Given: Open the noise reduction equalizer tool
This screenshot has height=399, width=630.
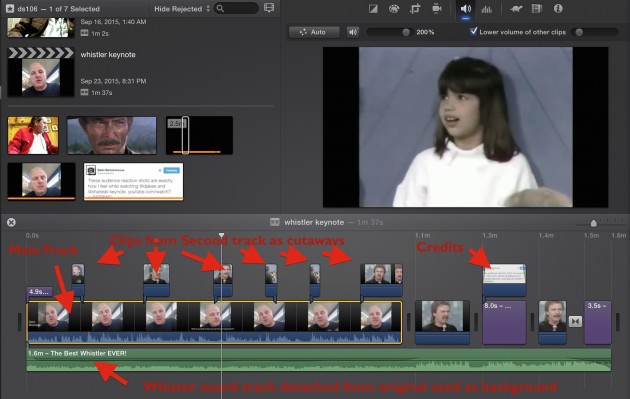Looking at the screenshot, I should point(487,8).
